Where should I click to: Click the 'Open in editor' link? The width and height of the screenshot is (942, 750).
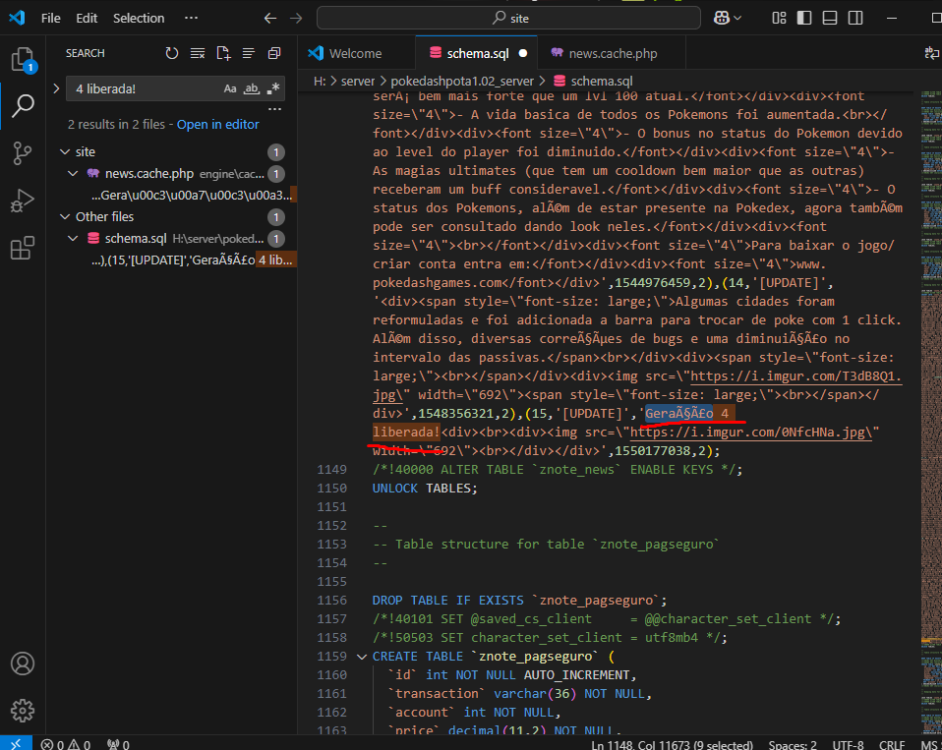(218, 125)
